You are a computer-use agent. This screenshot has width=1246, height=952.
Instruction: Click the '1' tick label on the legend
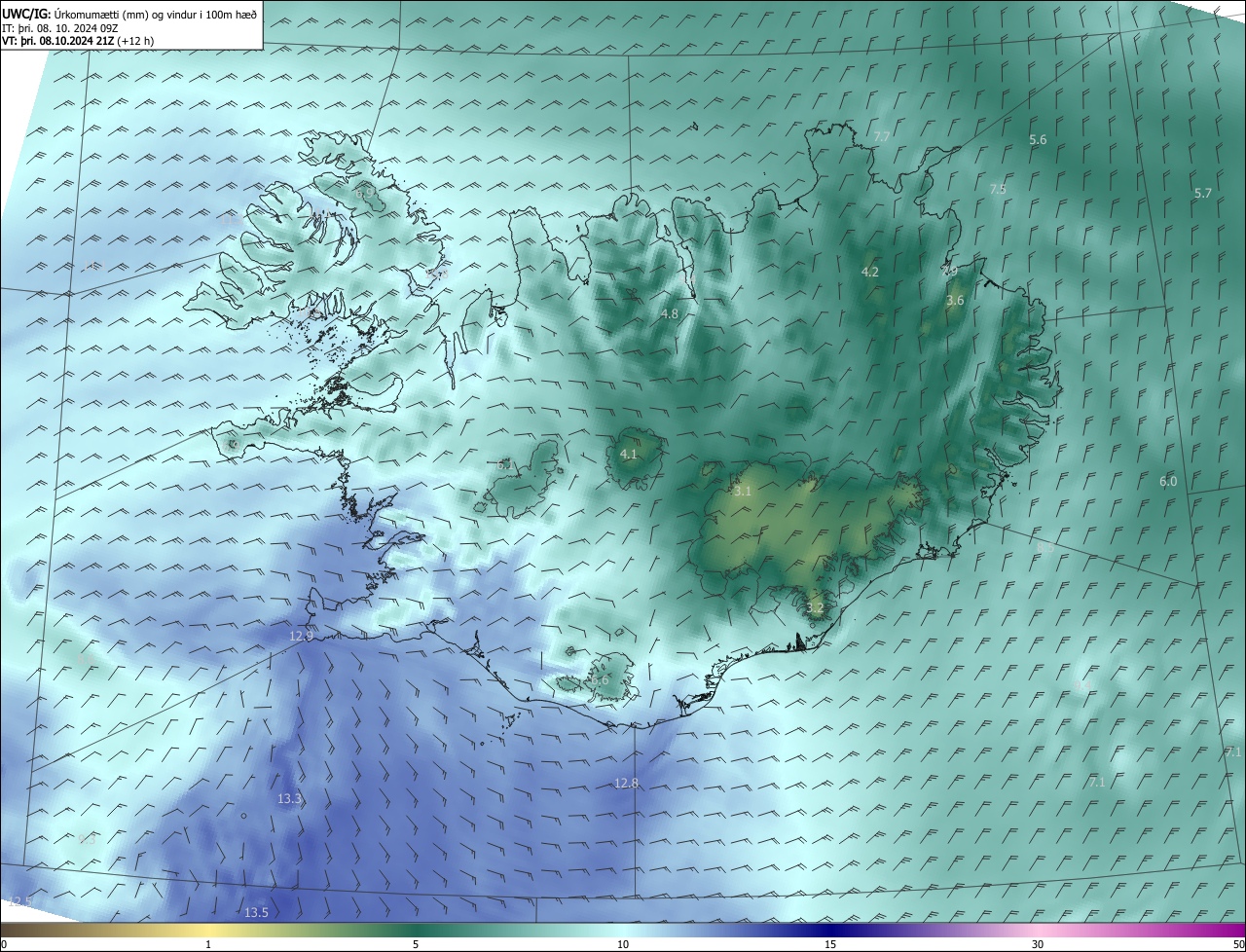208,945
